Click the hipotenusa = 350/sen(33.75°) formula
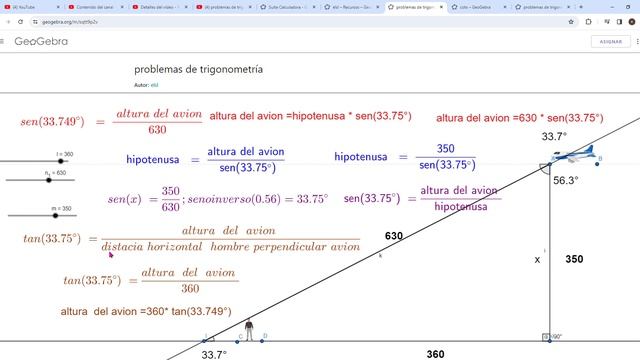Viewport: 640px width, 360px height. tap(405, 157)
